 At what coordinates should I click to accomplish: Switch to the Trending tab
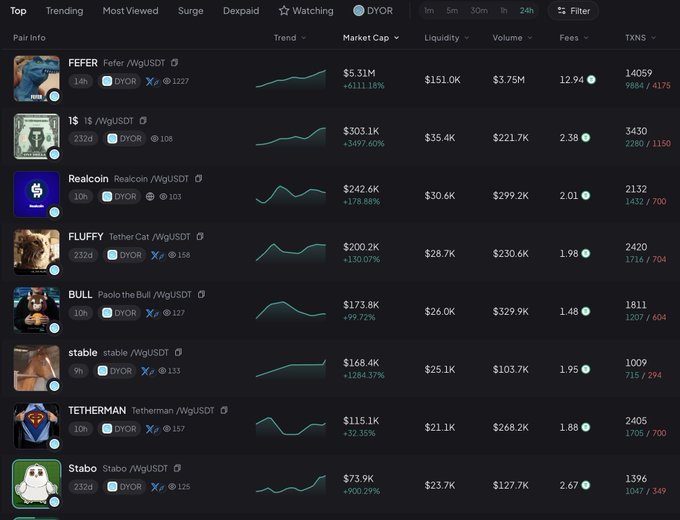click(x=65, y=10)
